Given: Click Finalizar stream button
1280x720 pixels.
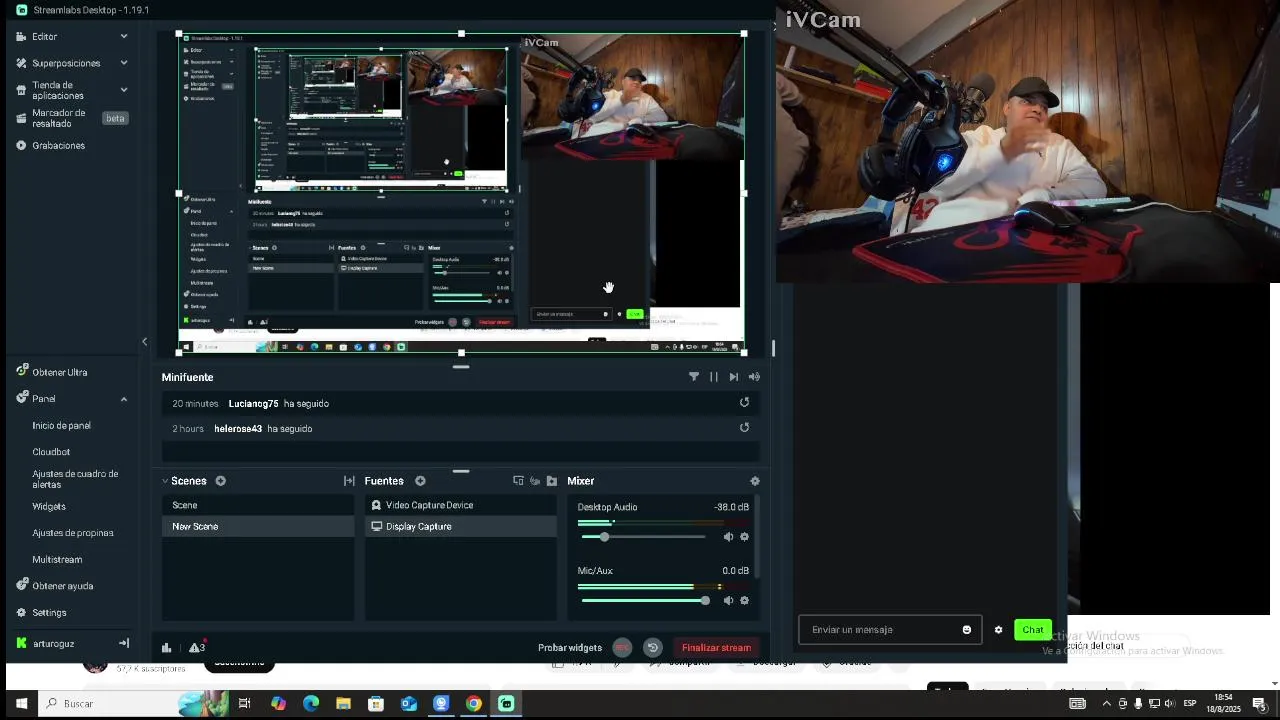Looking at the screenshot, I should coord(716,648).
